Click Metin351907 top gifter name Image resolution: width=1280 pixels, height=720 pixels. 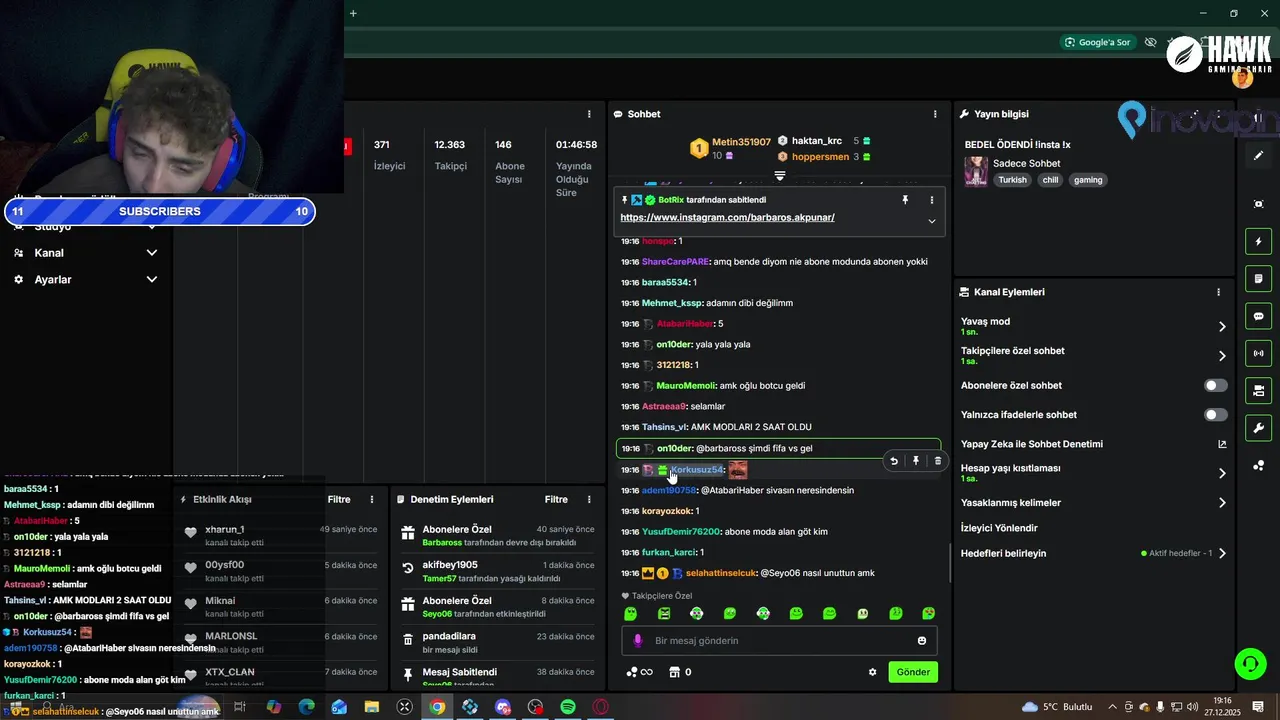(x=741, y=142)
